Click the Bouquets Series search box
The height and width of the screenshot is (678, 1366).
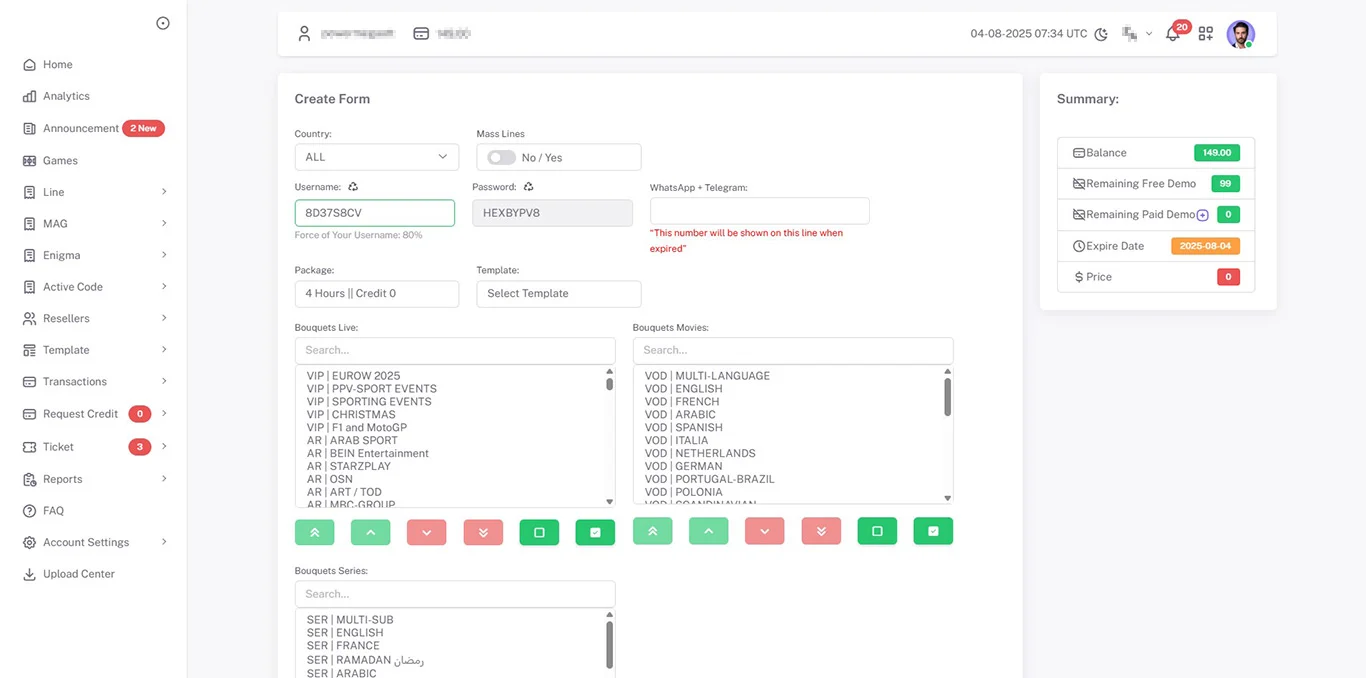455,594
